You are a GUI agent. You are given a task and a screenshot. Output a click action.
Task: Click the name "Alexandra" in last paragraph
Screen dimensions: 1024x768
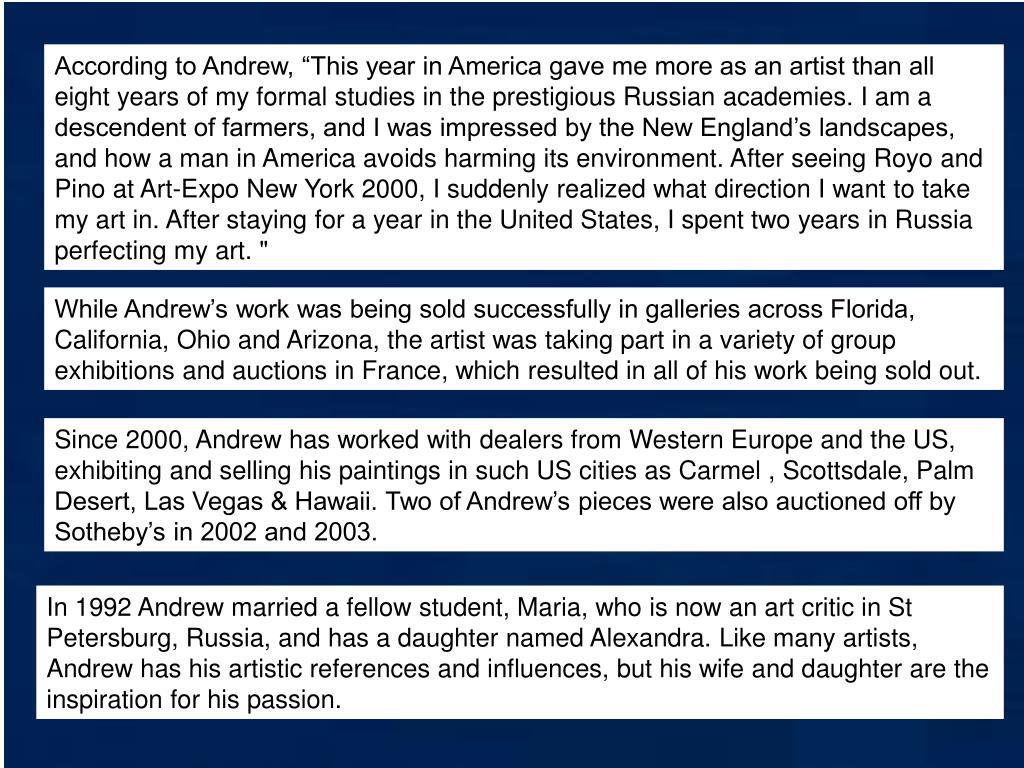point(647,637)
